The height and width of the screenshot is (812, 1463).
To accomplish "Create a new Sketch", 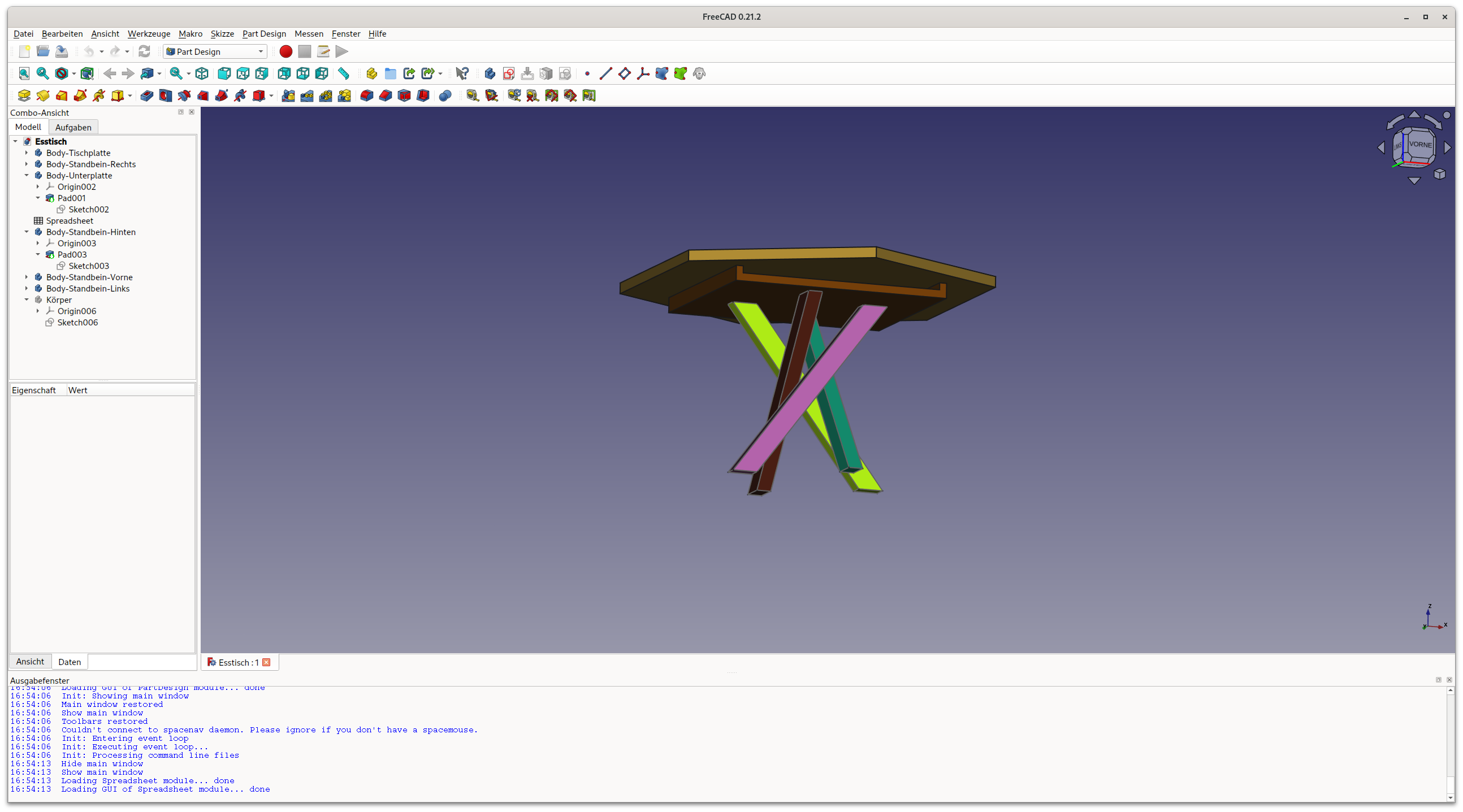I will [509, 73].
